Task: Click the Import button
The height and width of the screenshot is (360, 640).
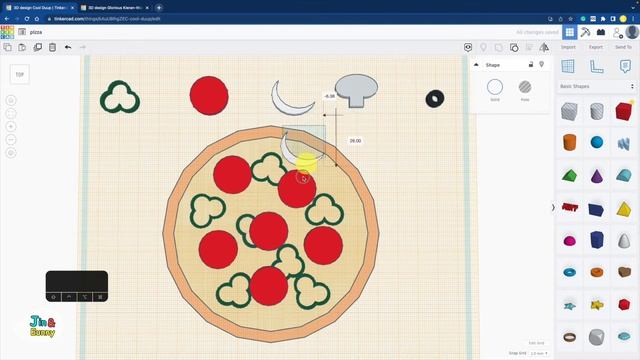Action: click(568, 47)
